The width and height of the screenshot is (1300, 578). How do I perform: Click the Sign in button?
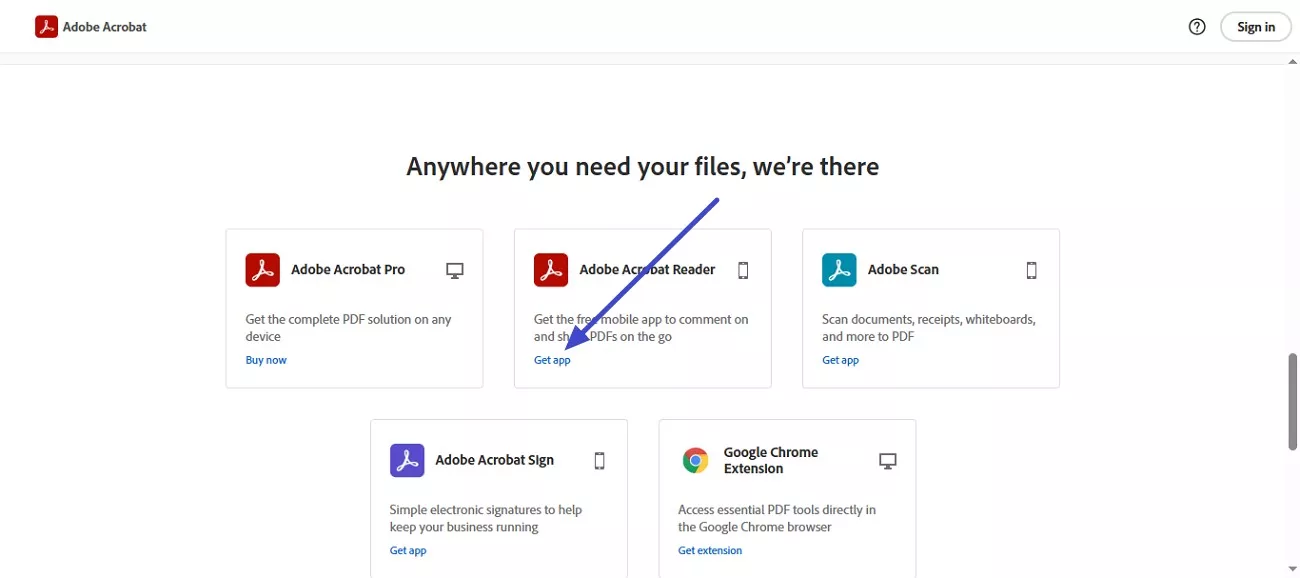click(1256, 27)
